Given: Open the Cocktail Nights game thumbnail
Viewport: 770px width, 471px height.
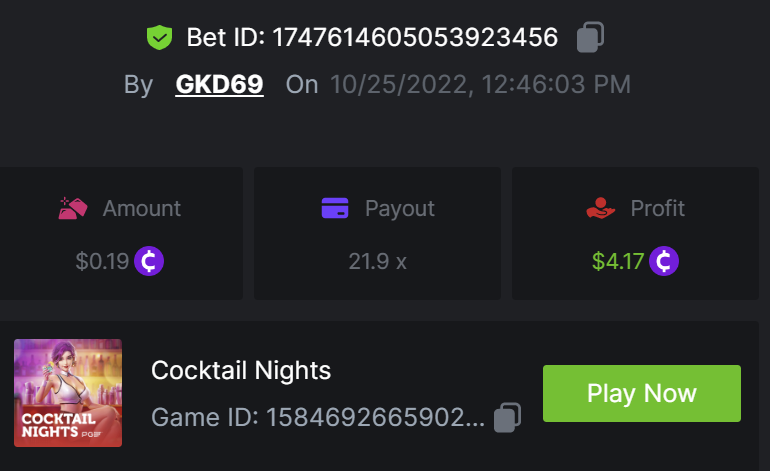Looking at the screenshot, I should pyautogui.click(x=68, y=393).
